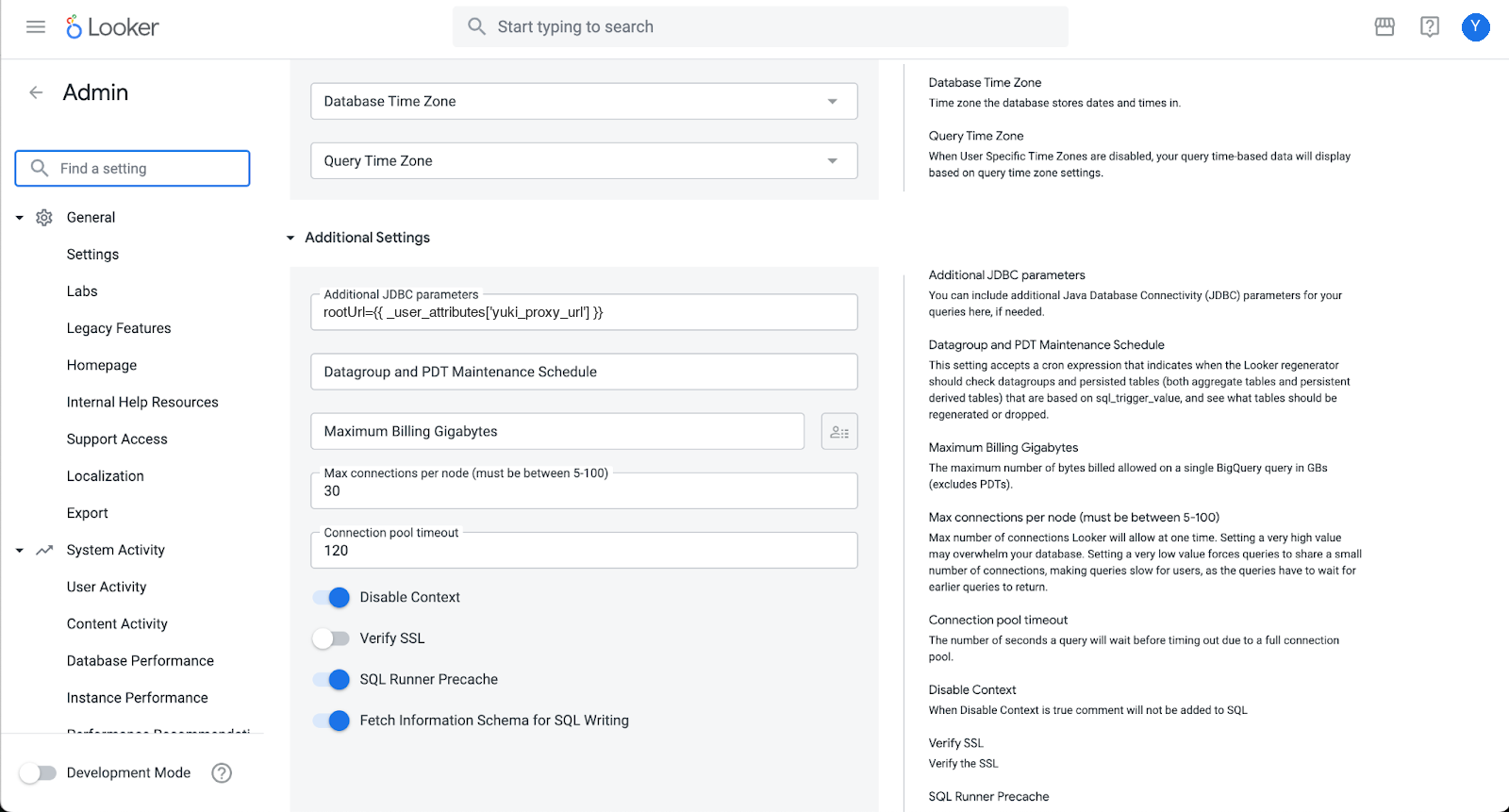Screen dimensions: 1509x812
Task: Open the Help icon in header
Action: (1430, 26)
